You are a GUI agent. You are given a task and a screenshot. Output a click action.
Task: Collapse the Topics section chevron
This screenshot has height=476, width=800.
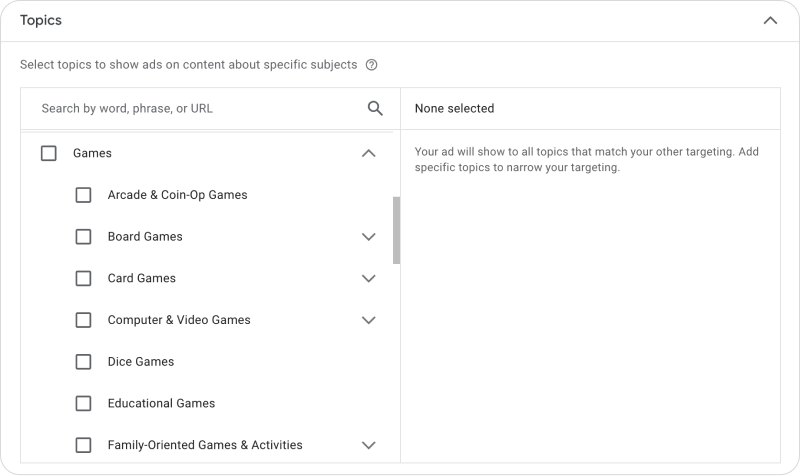pyautogui.click(x=770, y=20)
